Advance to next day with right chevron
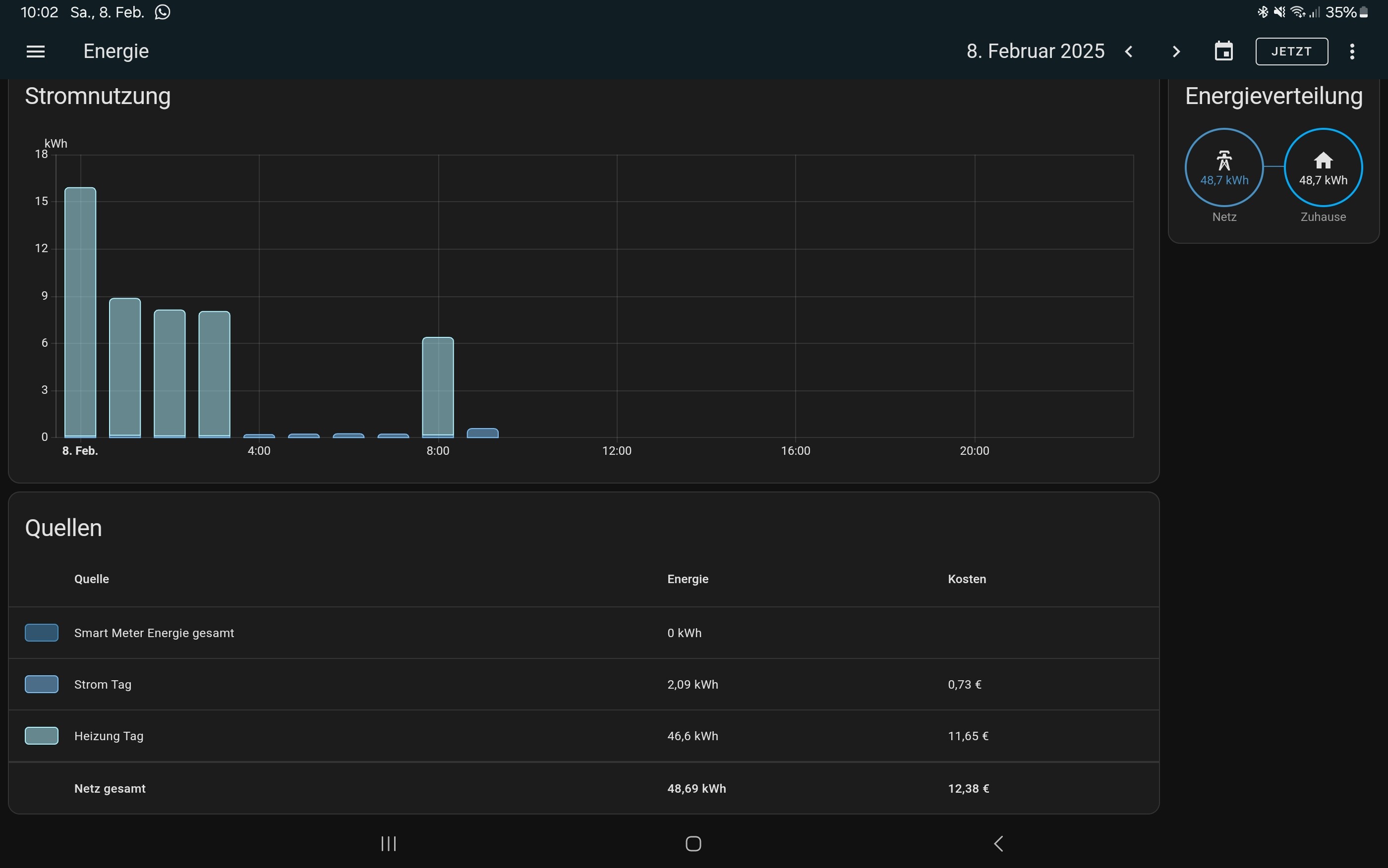 pos(1176,52)
